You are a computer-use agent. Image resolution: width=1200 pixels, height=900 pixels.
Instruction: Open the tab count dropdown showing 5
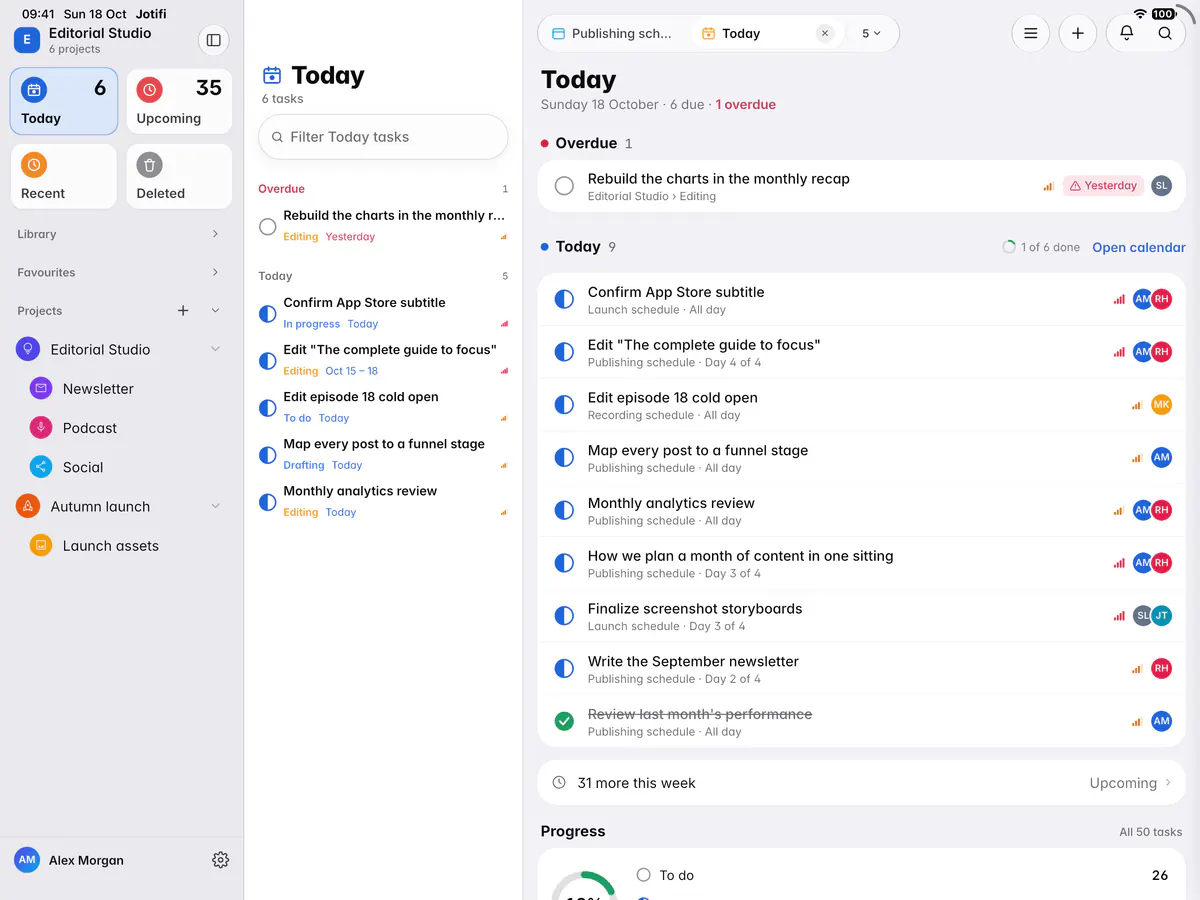871,33
